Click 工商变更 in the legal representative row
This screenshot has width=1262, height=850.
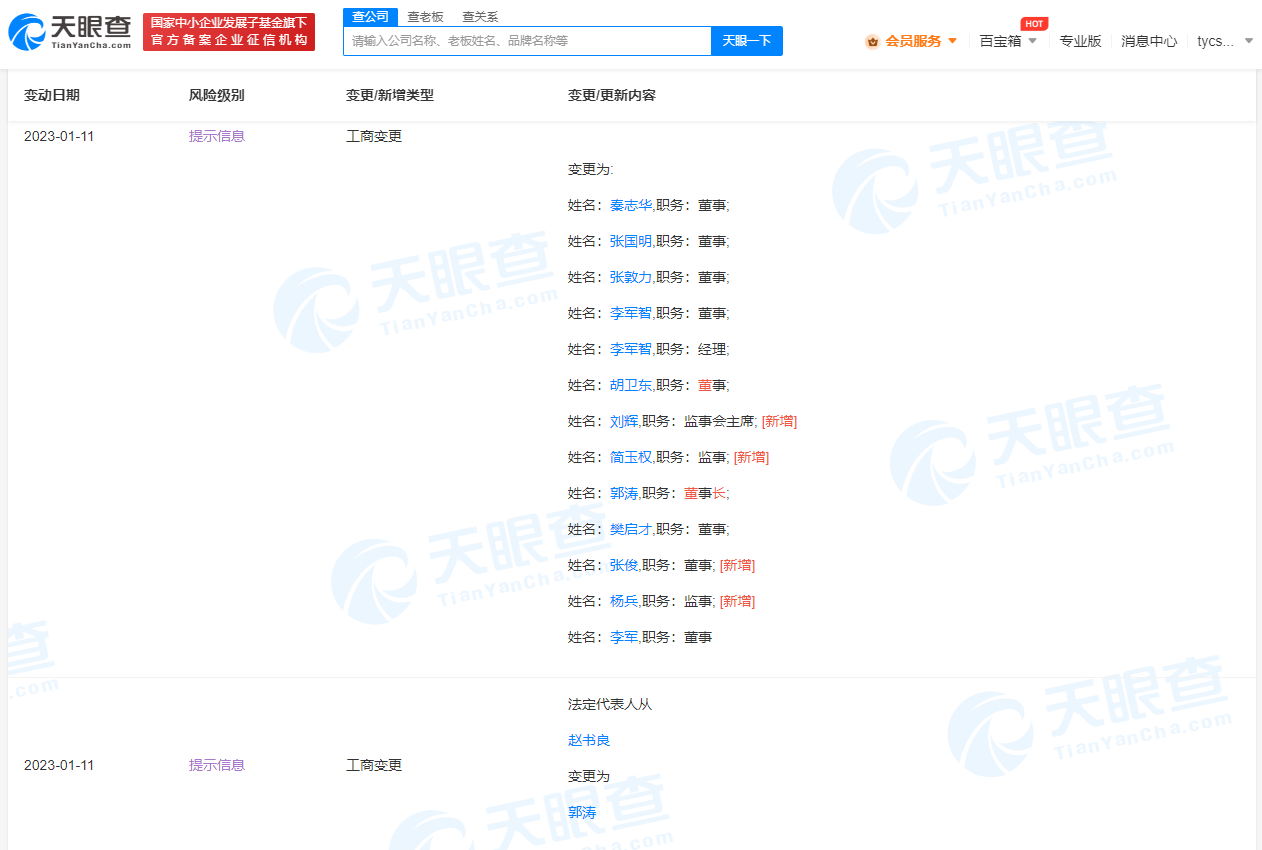tap(374, 765)
